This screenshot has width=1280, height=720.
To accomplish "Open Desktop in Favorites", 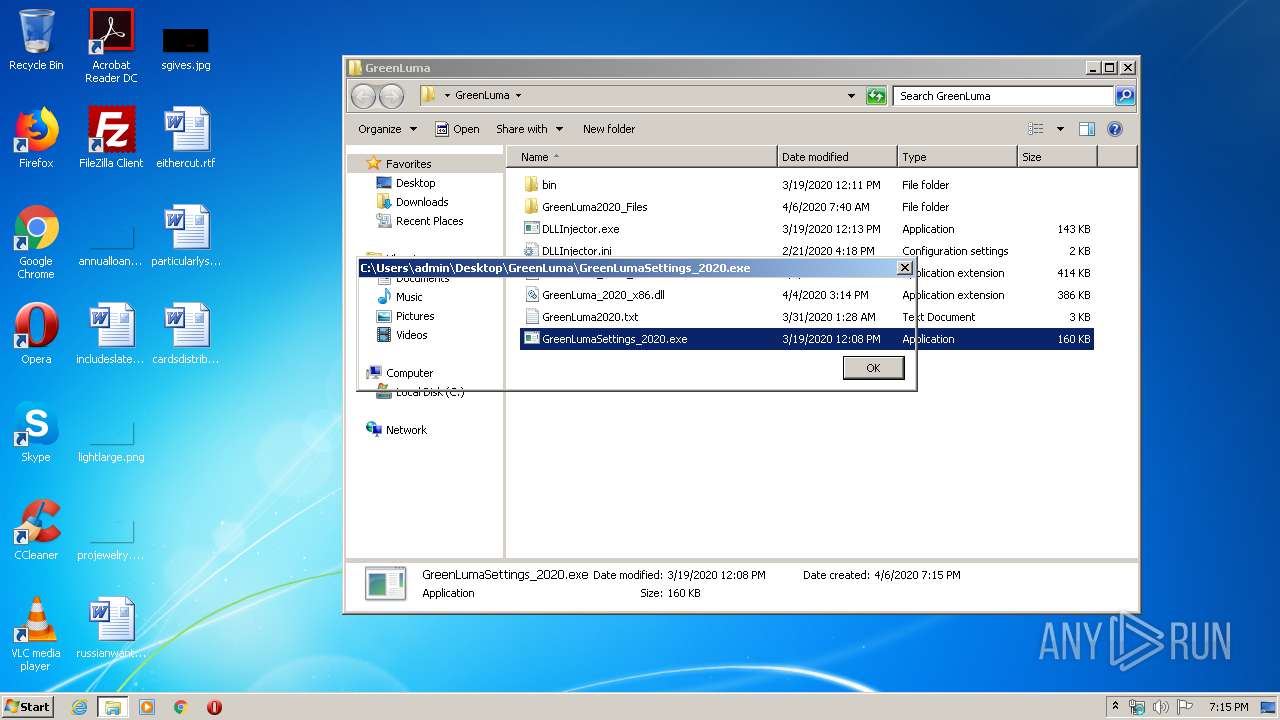I will click(x=415, y=183).
